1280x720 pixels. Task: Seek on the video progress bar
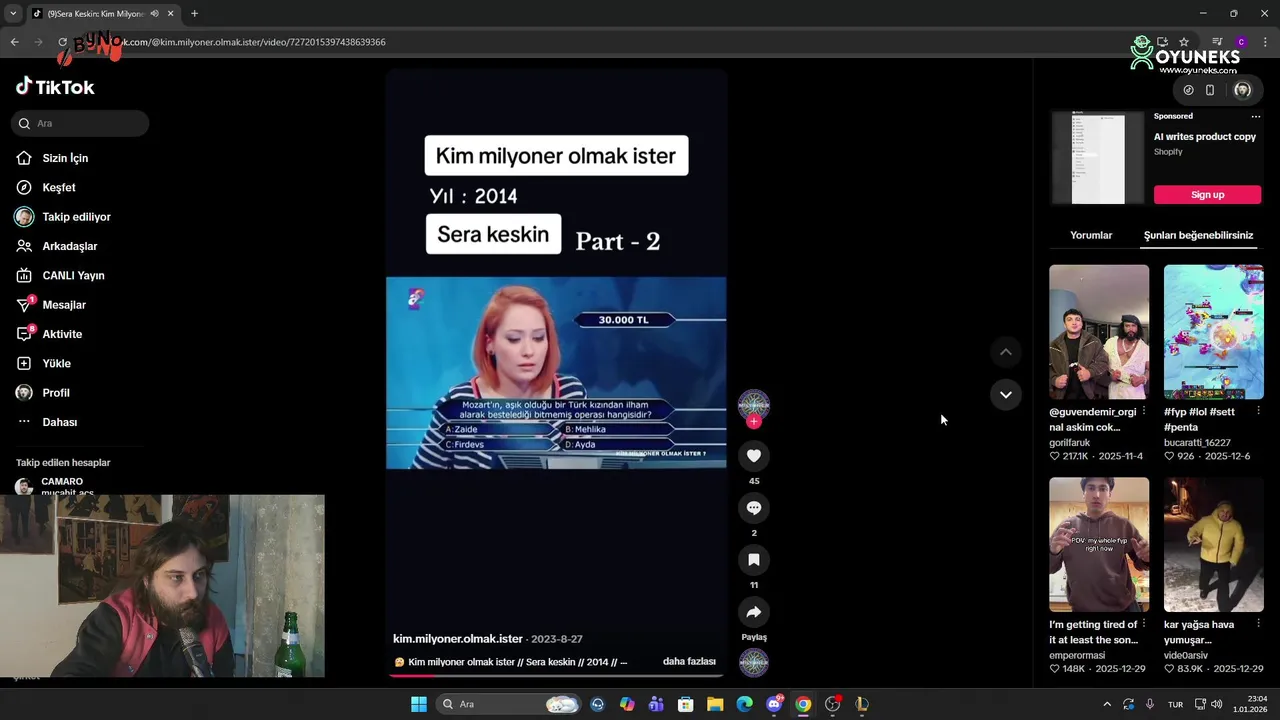click(x=556, y=675)
